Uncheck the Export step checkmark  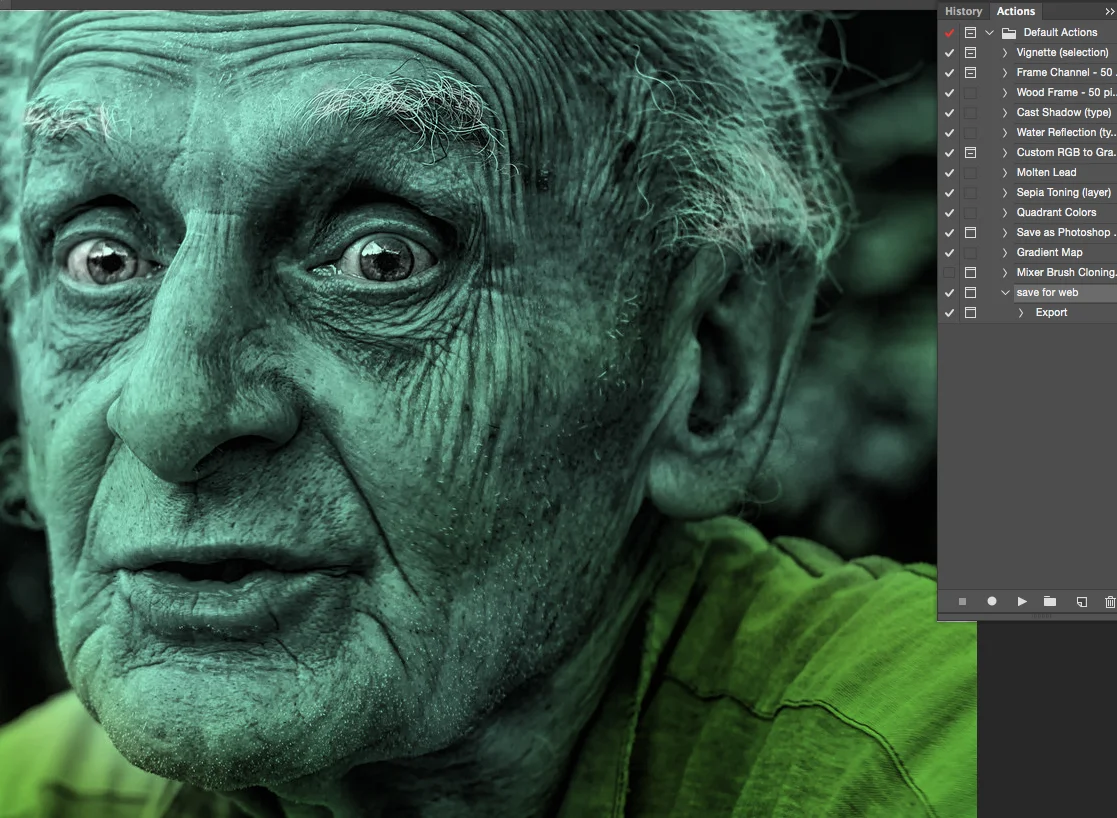949,312
